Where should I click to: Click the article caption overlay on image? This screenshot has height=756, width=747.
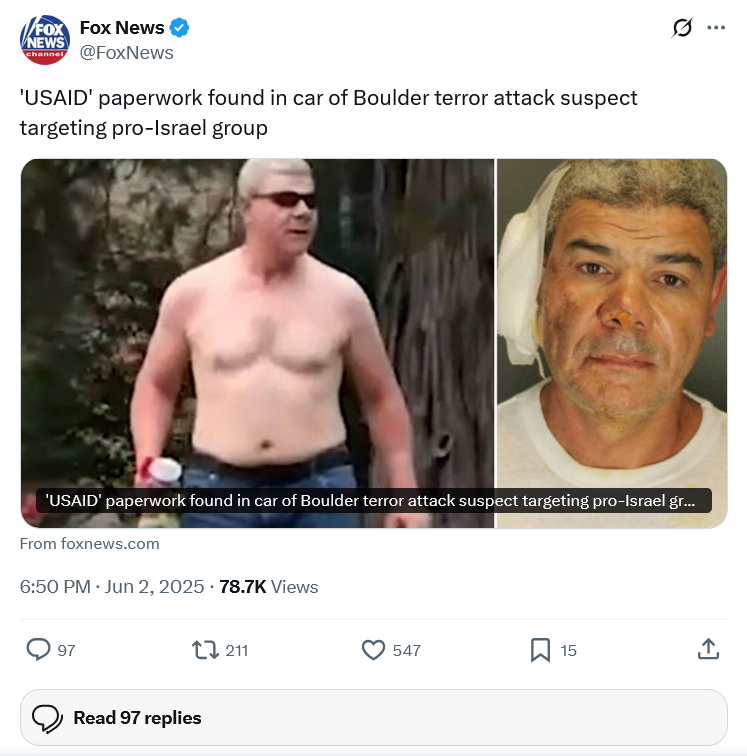coord(374,500)
